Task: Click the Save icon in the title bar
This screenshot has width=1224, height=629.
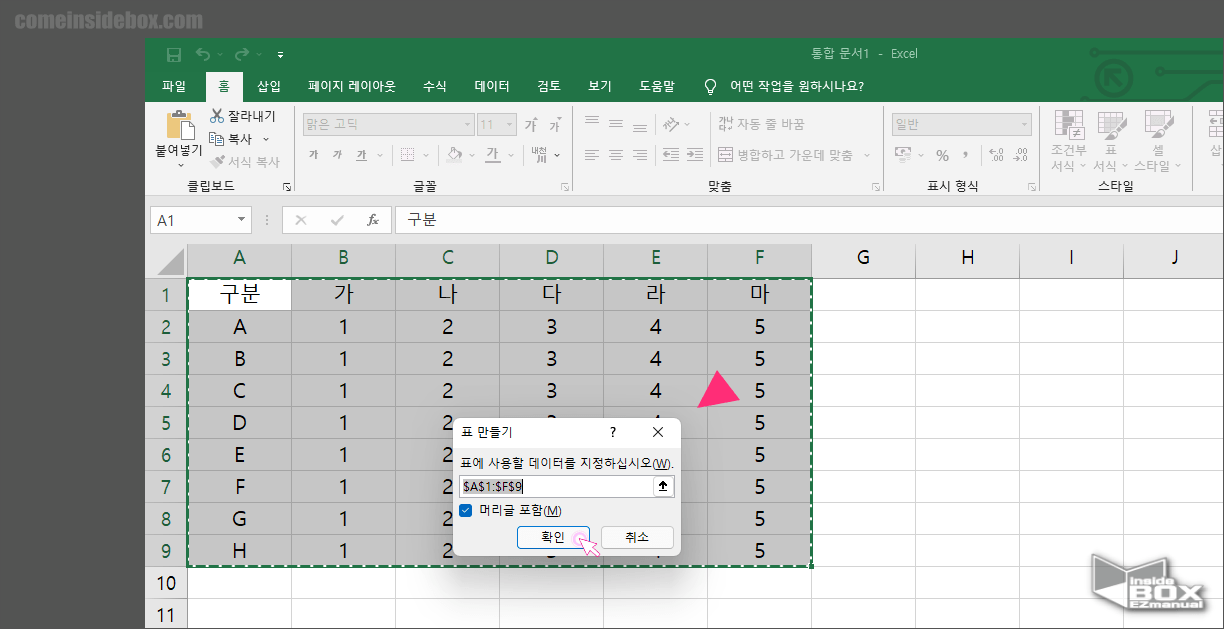Action: click(x=174, y=54)
